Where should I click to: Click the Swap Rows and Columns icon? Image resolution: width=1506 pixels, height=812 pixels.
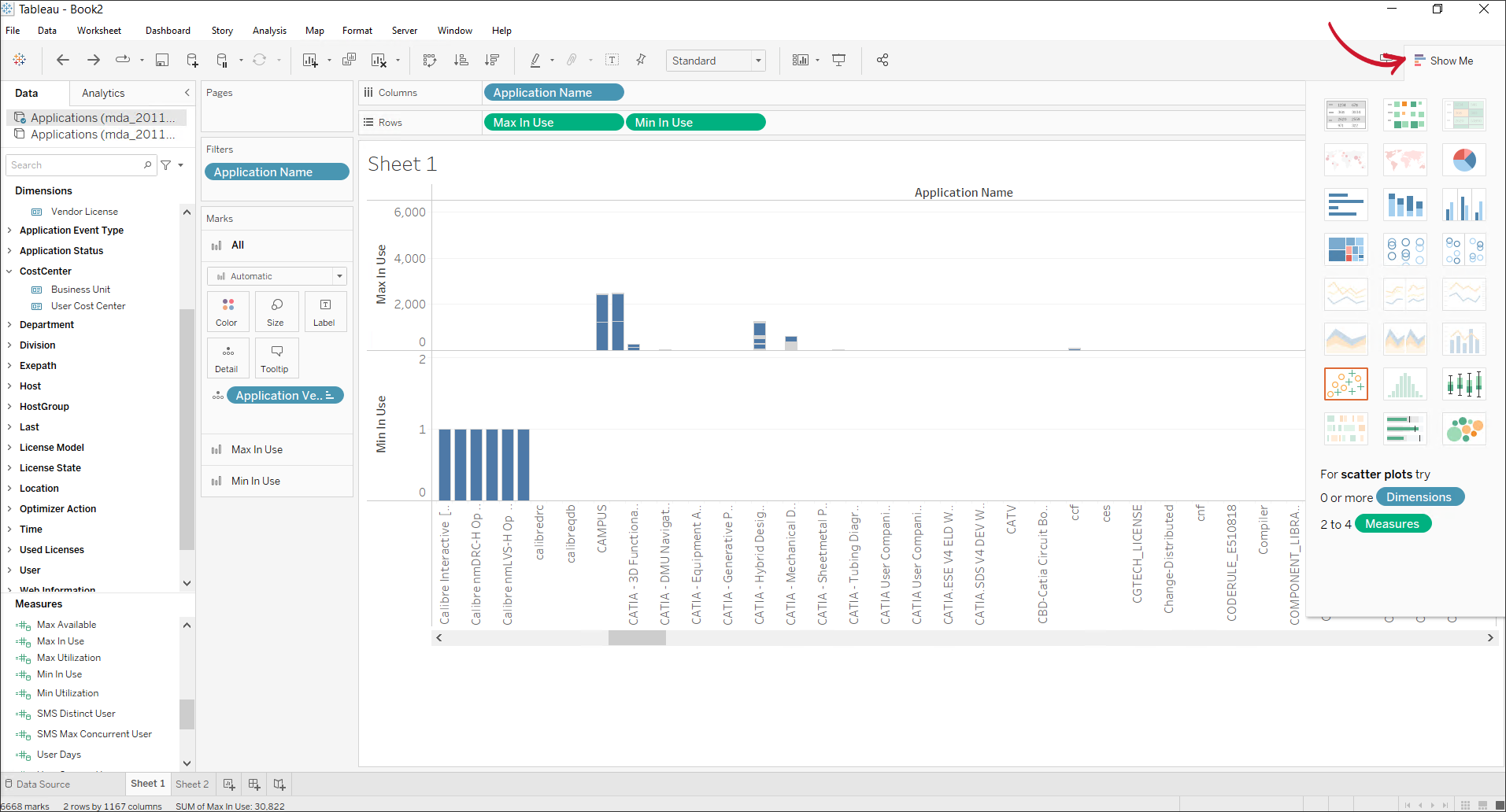pos(430,60)
